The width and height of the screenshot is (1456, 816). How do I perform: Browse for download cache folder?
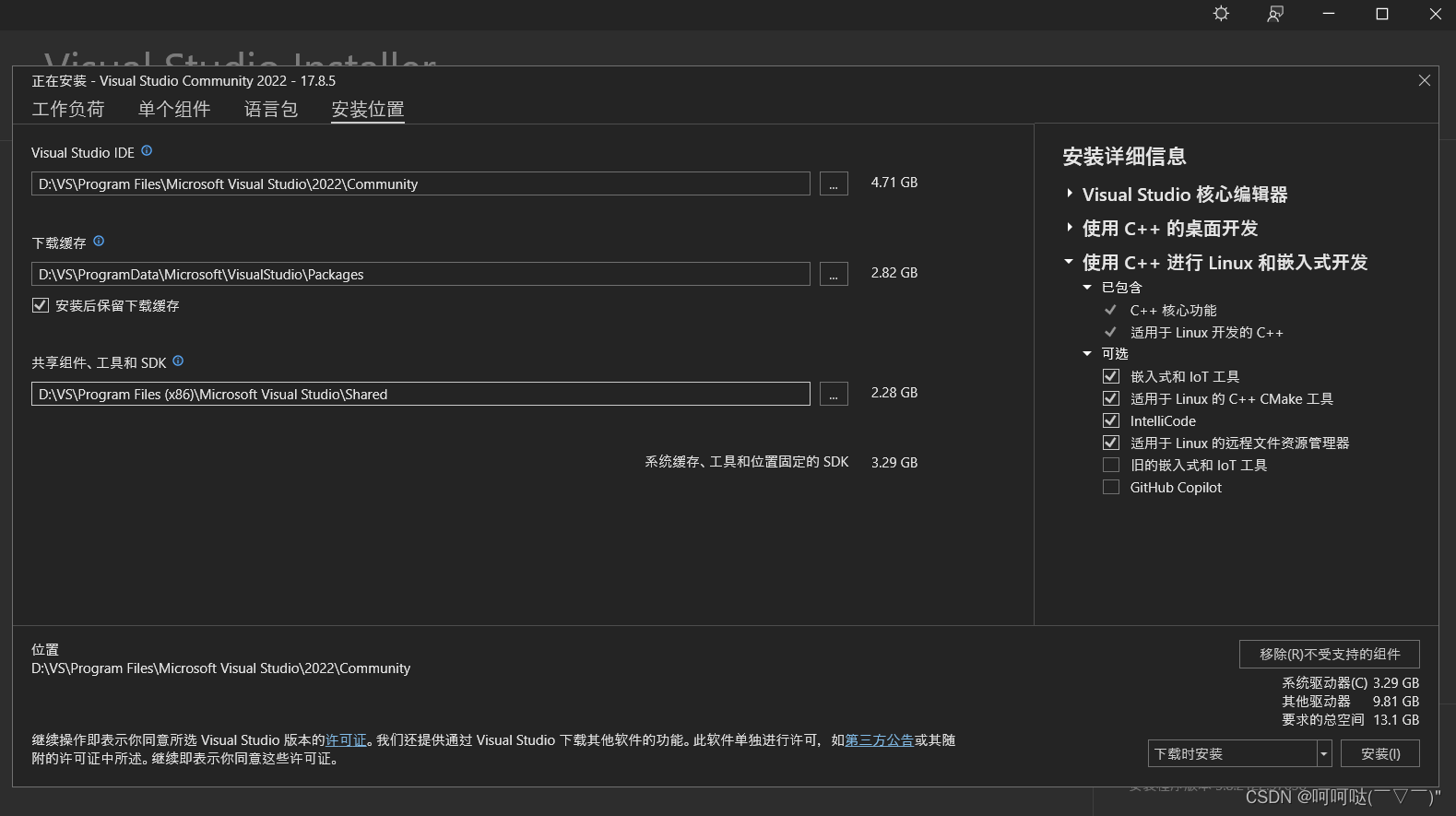(x=834, y=274)
